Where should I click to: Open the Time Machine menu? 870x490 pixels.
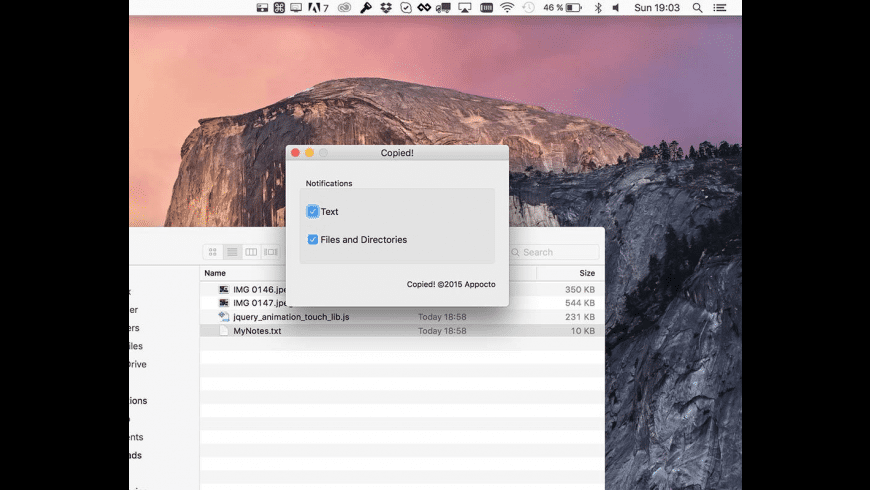point(527,8)
